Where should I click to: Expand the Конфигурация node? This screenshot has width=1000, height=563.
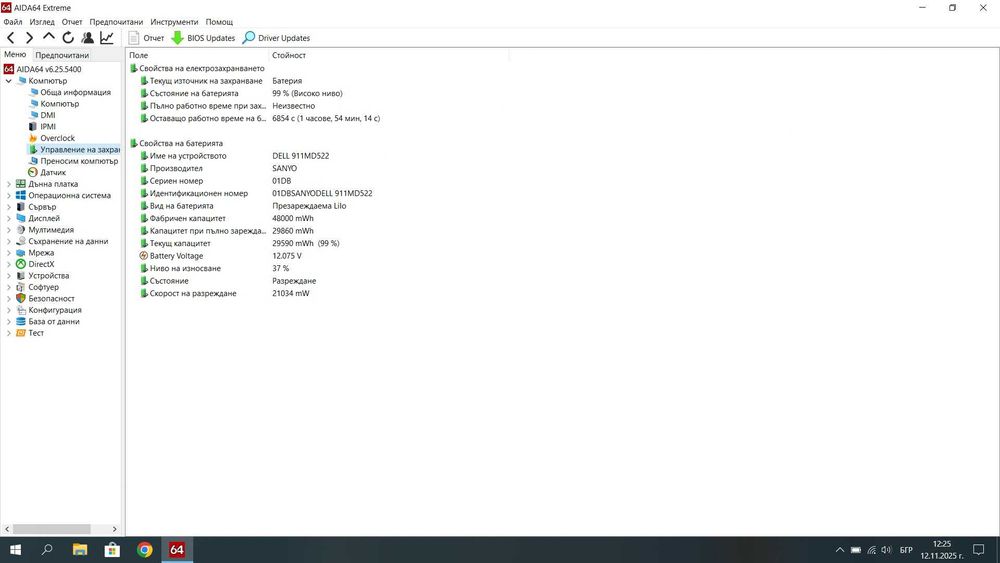pos(8,311)
